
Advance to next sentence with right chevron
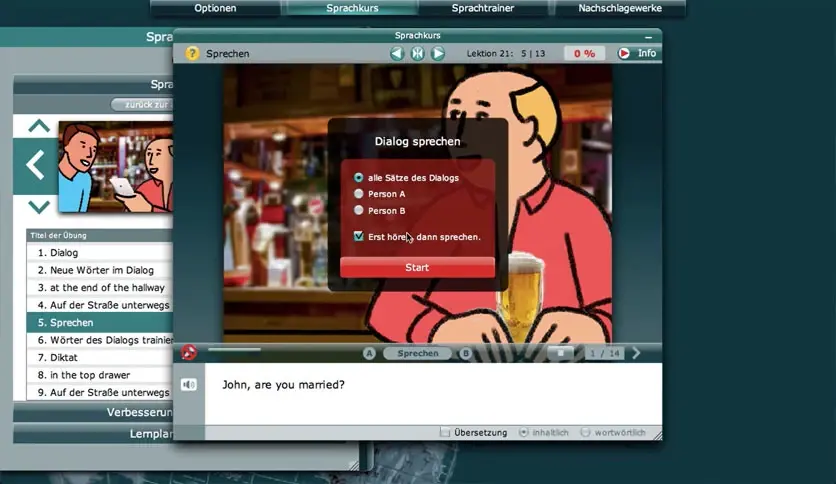pos(636,353)
